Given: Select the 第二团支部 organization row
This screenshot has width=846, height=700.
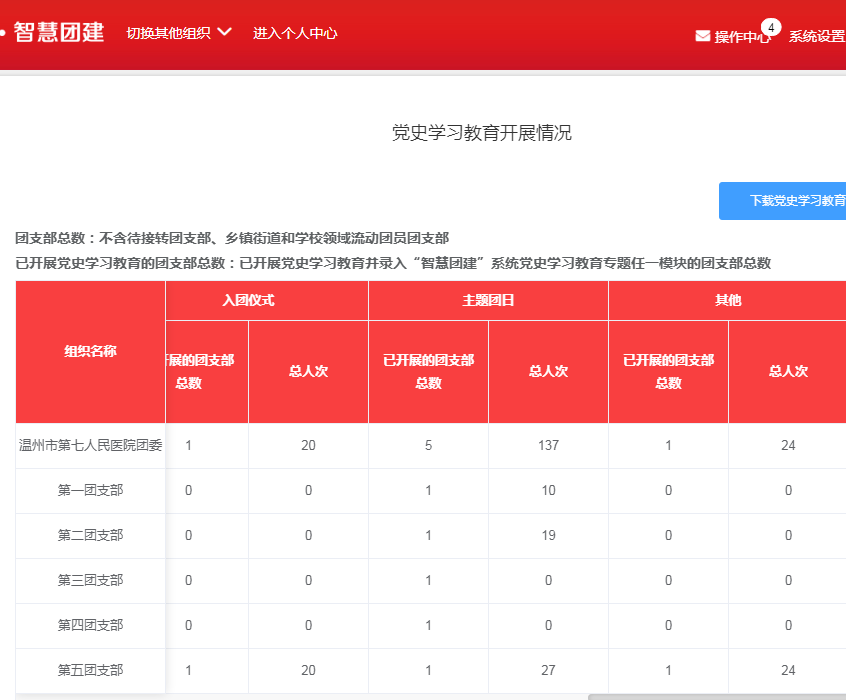Looking at the screenshot, I should [90, 535].
